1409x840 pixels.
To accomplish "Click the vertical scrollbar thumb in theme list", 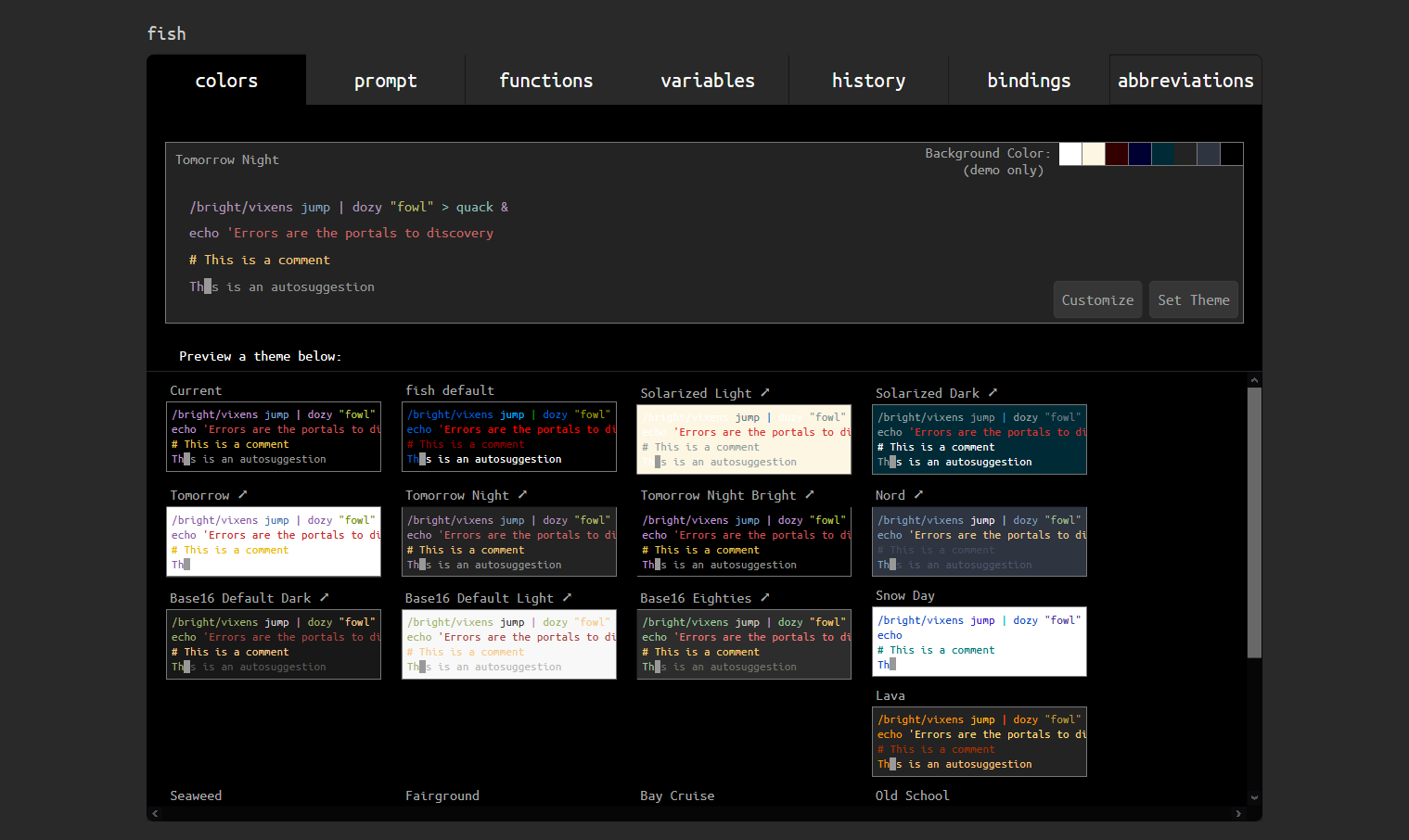I will coord(1254,523).
